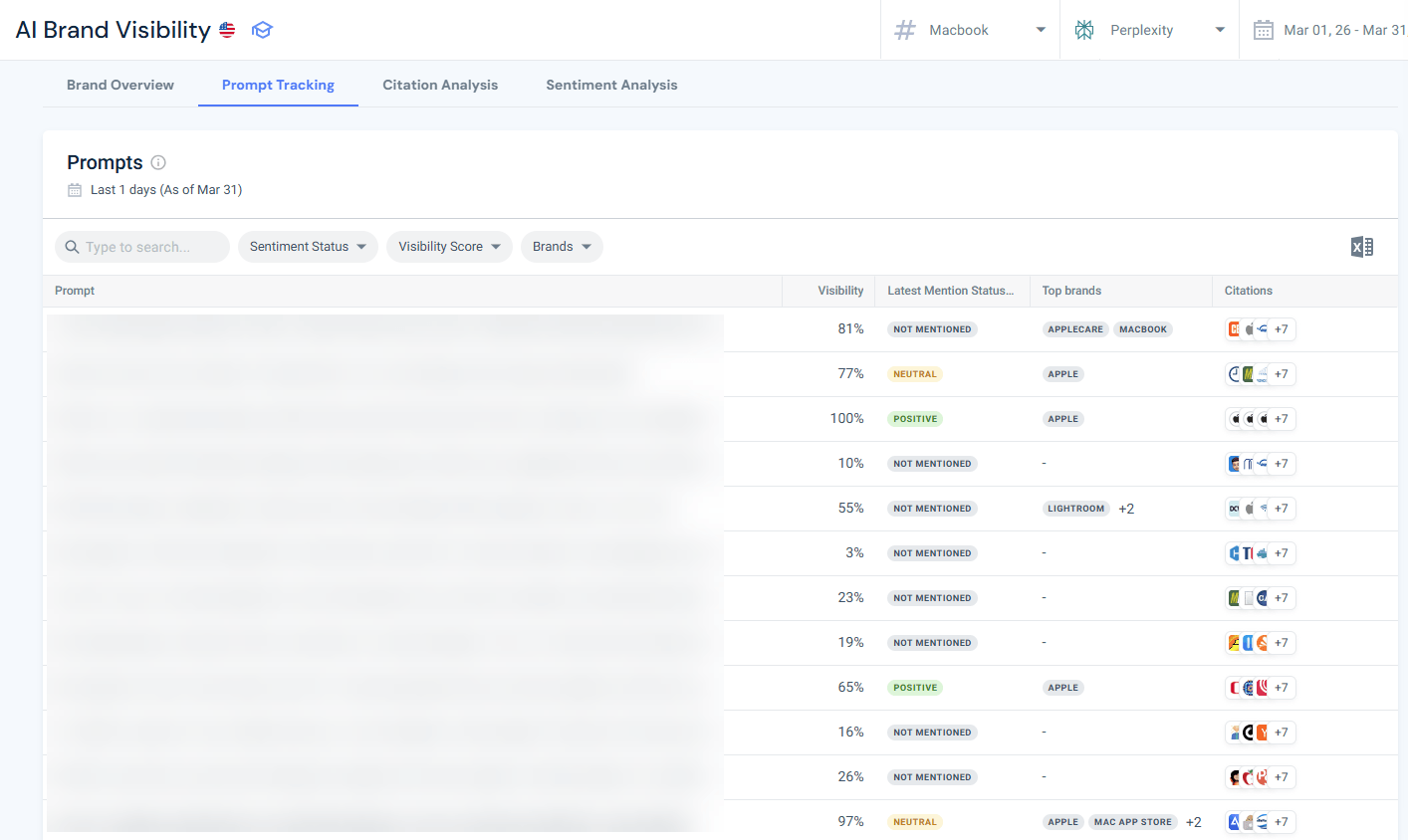
Task: Click the 3% visibility value
Action: pyautogui.click(x=854, y=553)
